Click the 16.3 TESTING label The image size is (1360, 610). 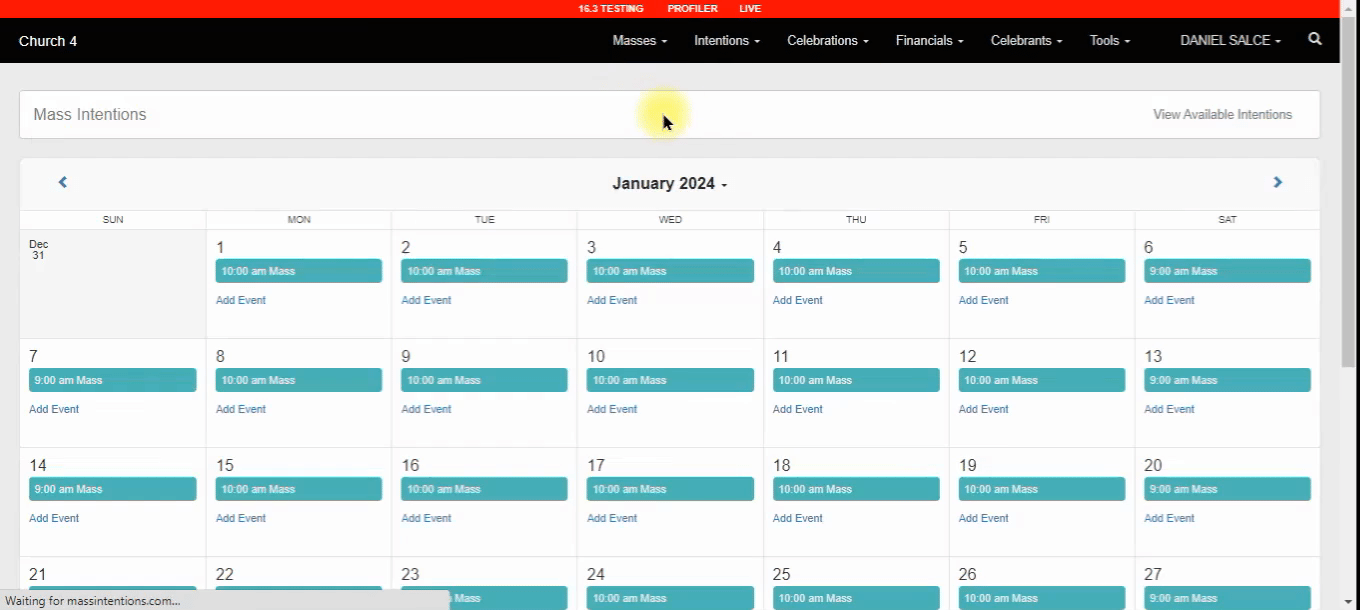click(x=610, y=9)
